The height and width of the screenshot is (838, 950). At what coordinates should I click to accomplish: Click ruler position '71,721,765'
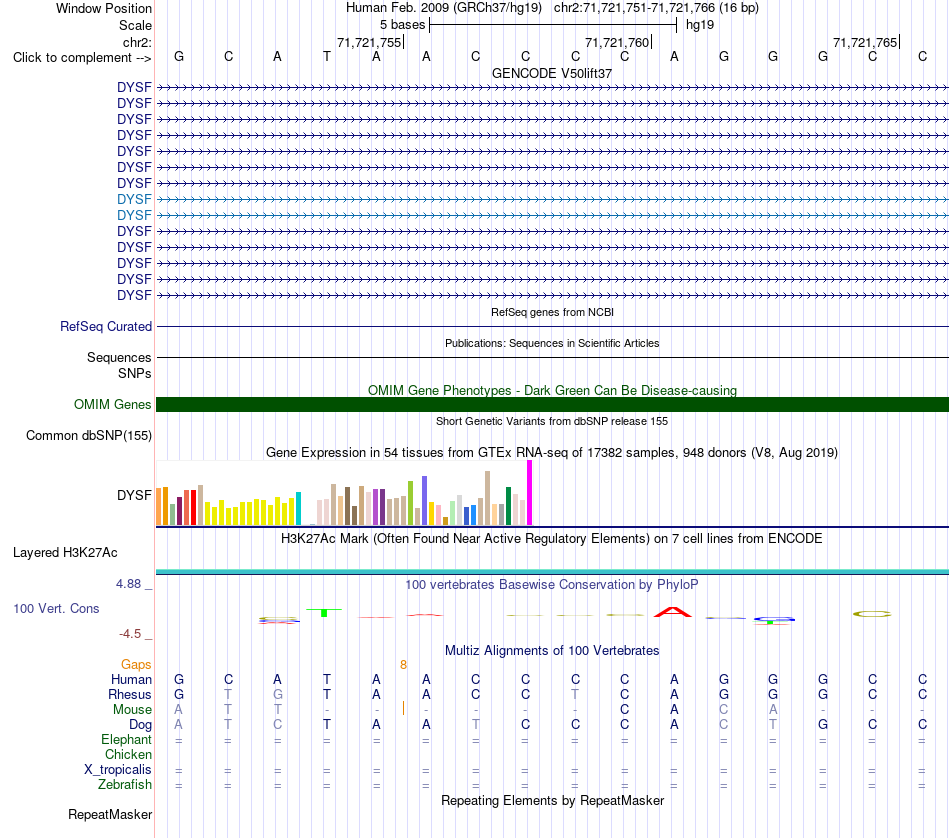click(865, 42)
